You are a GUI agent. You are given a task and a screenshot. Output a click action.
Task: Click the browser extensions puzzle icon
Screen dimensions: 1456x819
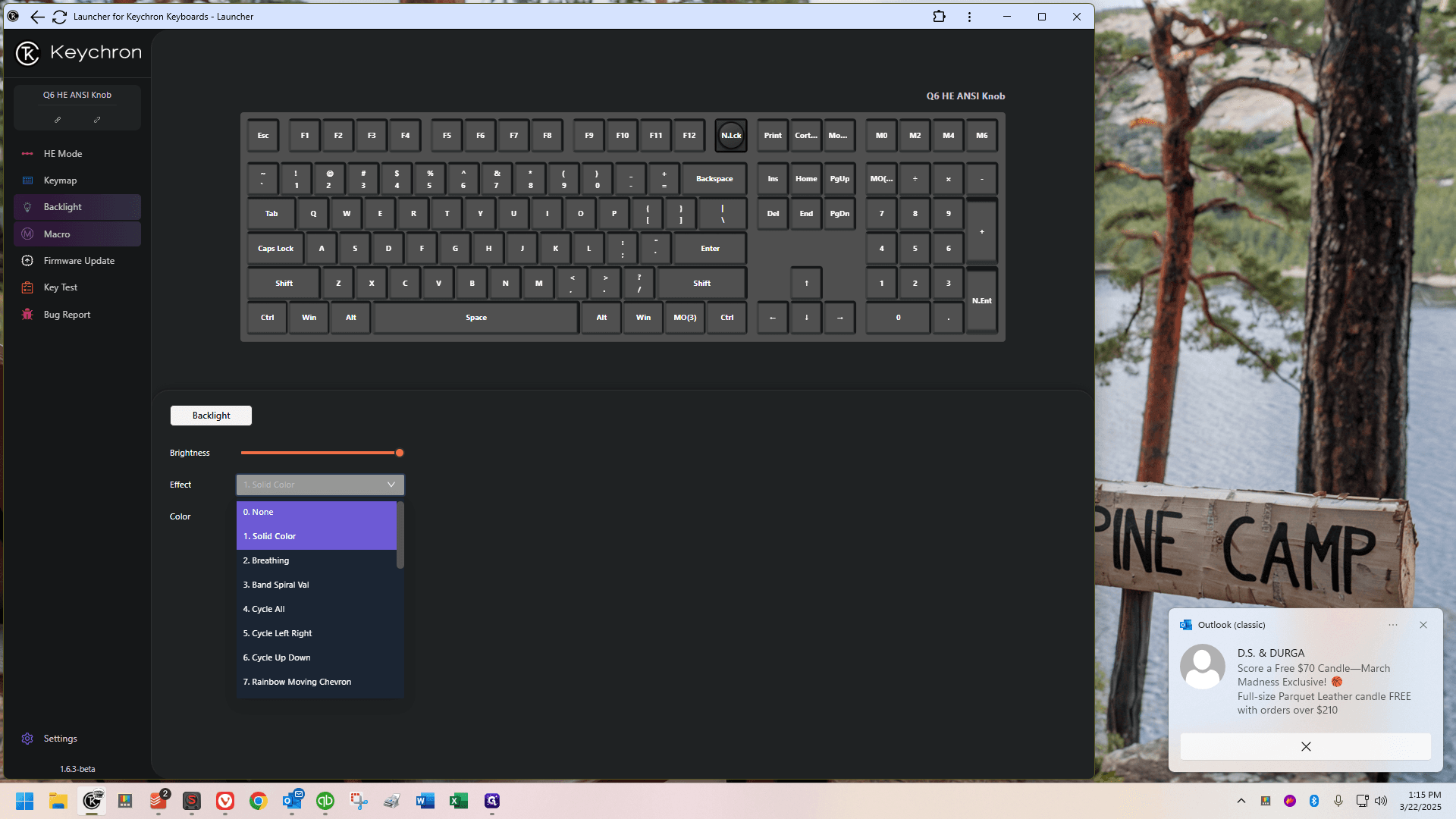(939, 17)
